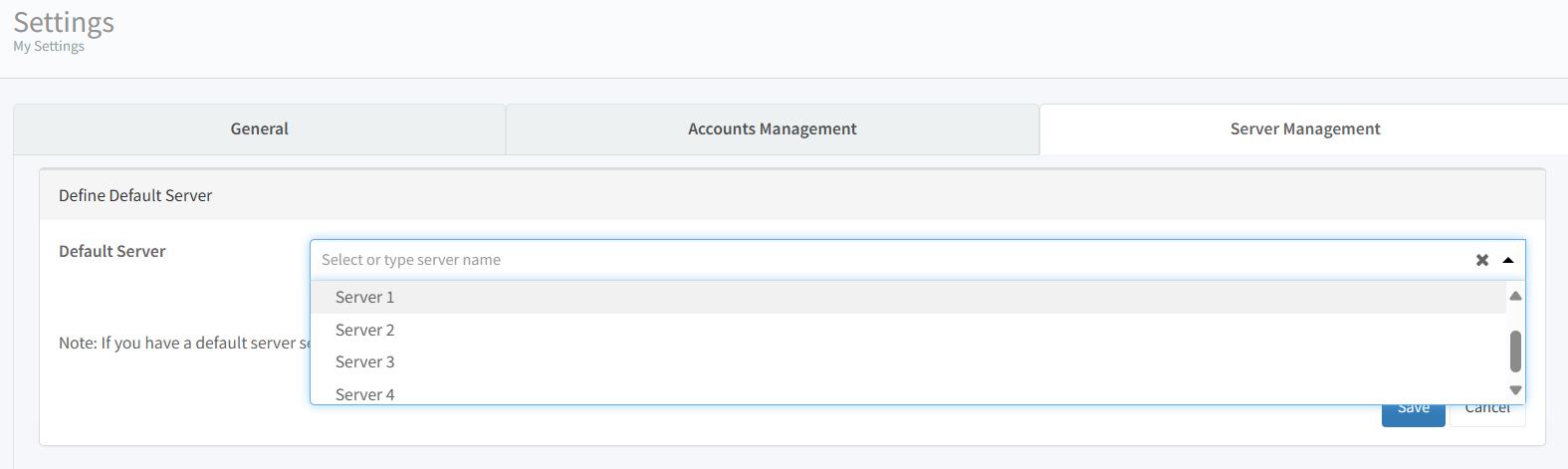
Task: Click the dropdown list scroll-up arrow
Action: (1515, 296)
